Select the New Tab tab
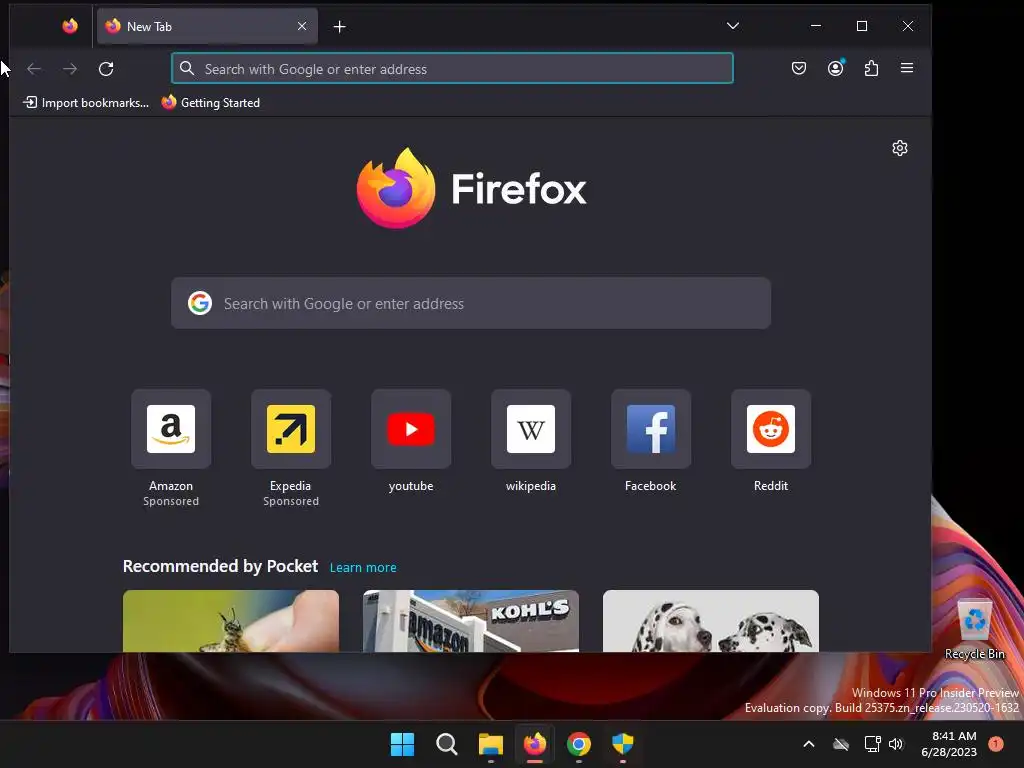The image size is (1024, 768). tap(207, 26)
